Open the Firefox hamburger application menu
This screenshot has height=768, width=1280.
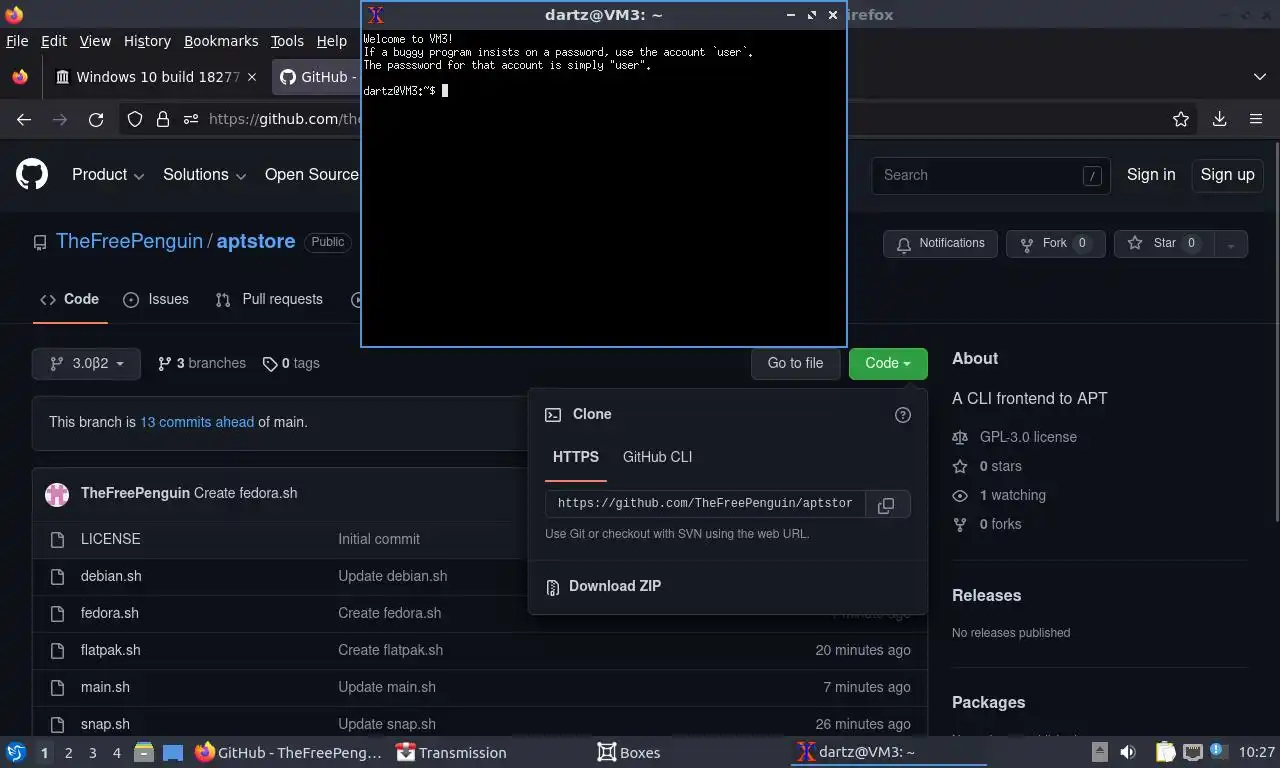[x=1256, y=119]
